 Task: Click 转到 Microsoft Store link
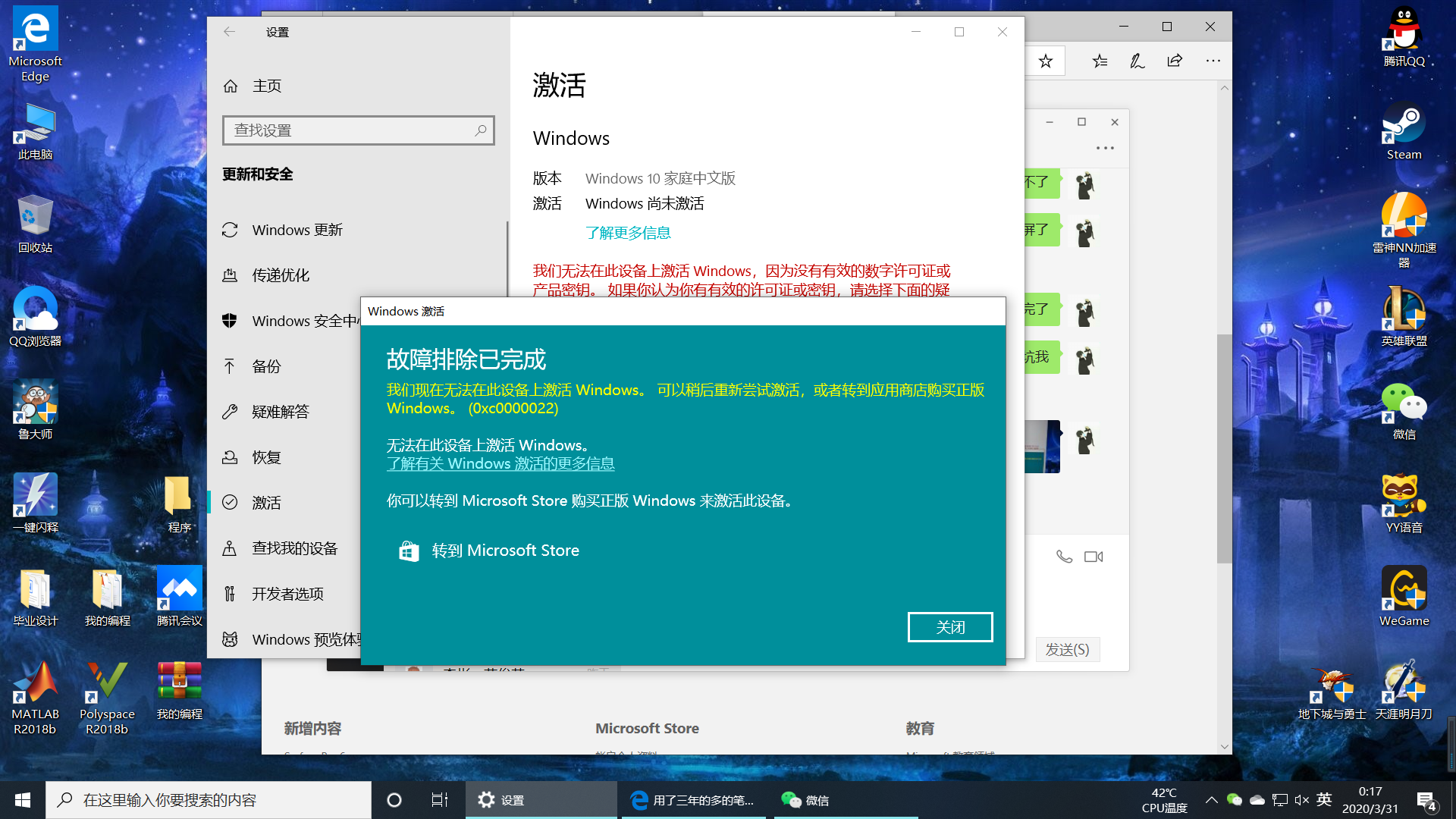click(489, 551)
